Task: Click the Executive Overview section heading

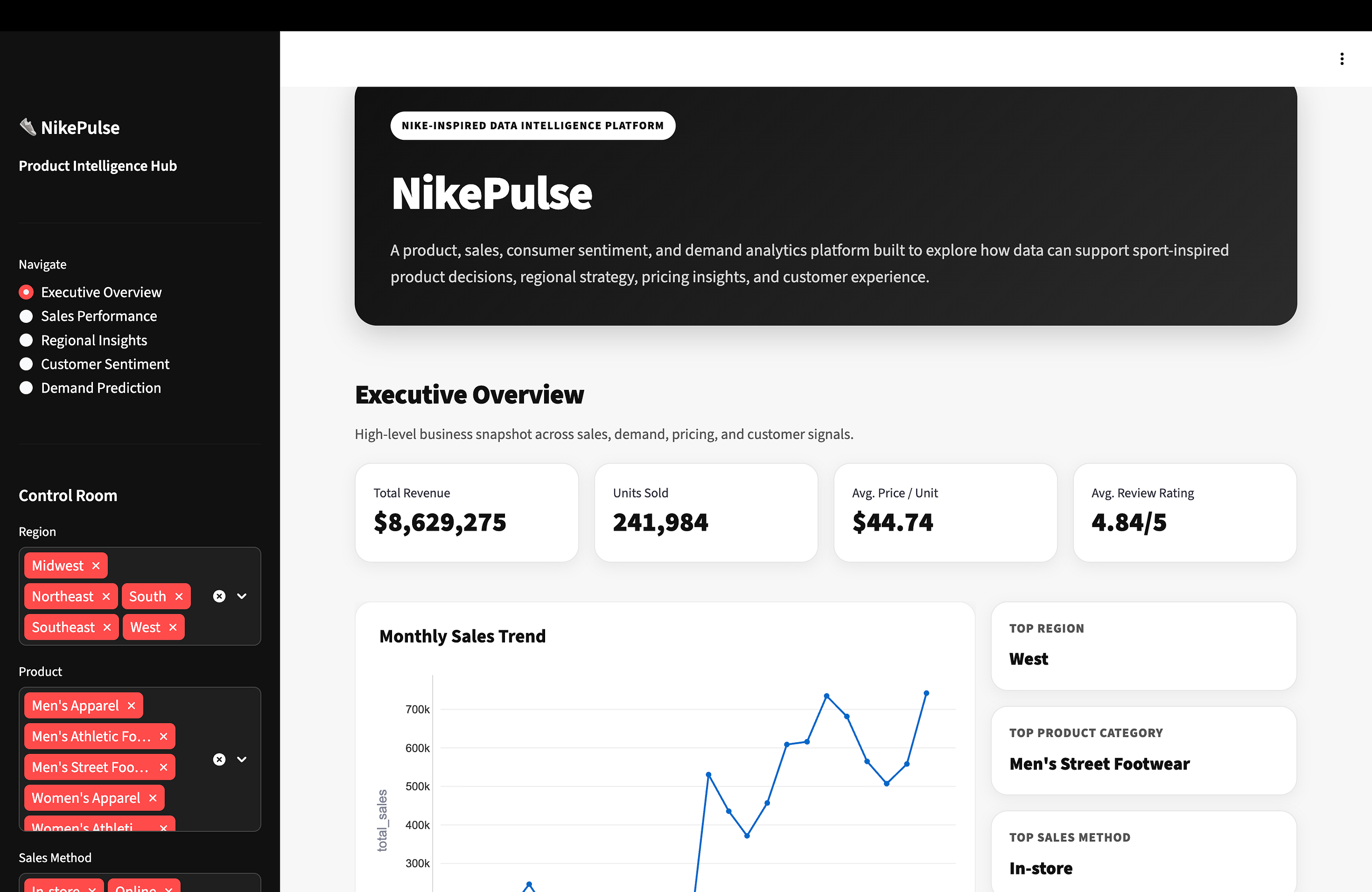Action: [x=469, y=395]
